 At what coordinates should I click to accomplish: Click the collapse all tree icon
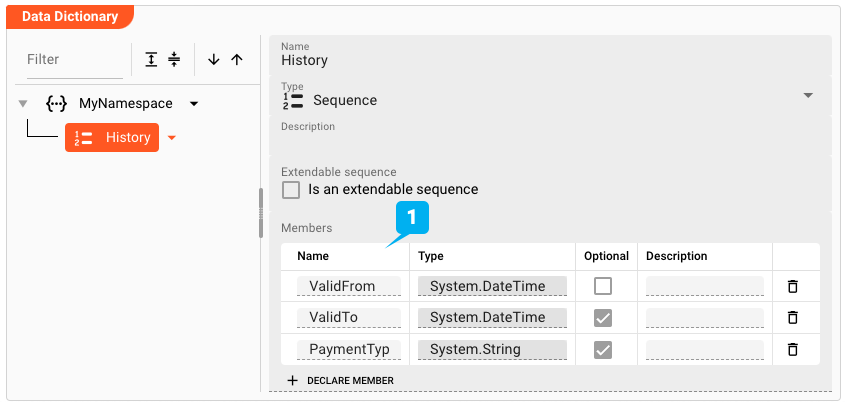pyautogui.click(x=174, y=60)
